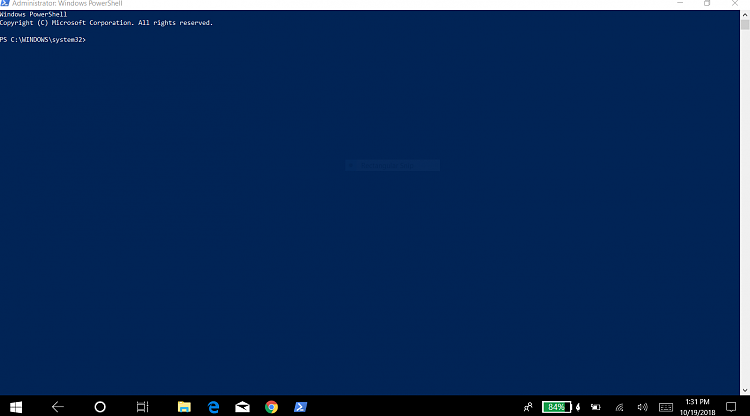Select the PowerShell taskbar icon

pyautogui.click(x=300, y=407)
